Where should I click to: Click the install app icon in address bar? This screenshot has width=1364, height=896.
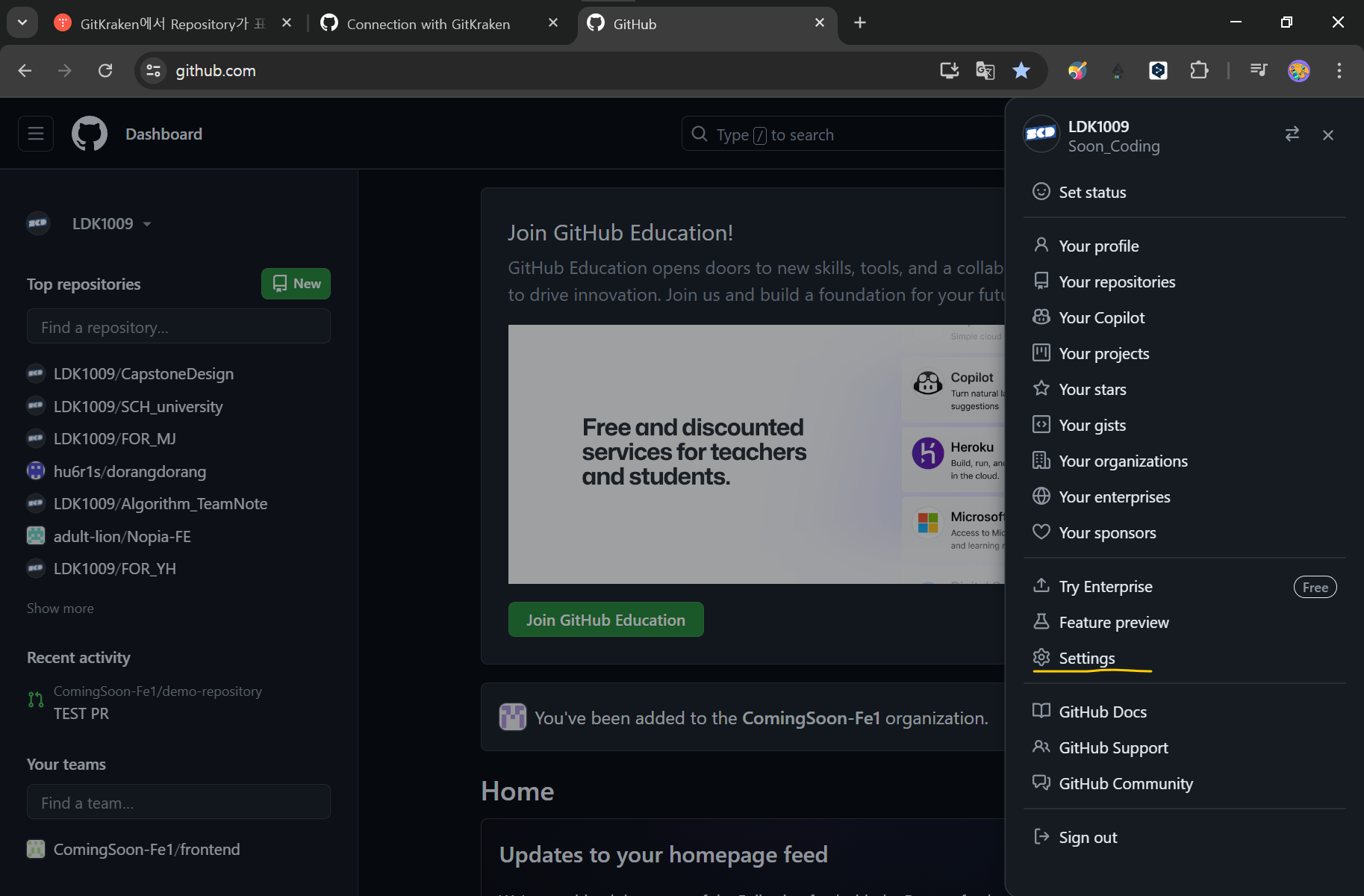point(949,70)
